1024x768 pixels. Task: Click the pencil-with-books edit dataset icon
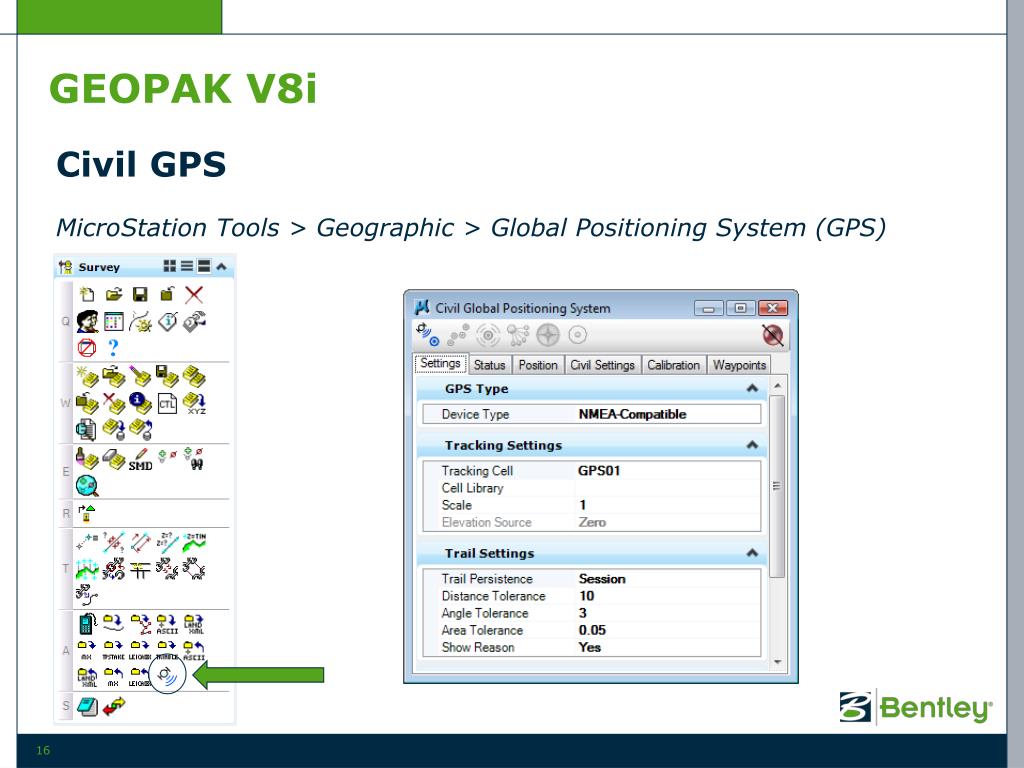(140, 376)
